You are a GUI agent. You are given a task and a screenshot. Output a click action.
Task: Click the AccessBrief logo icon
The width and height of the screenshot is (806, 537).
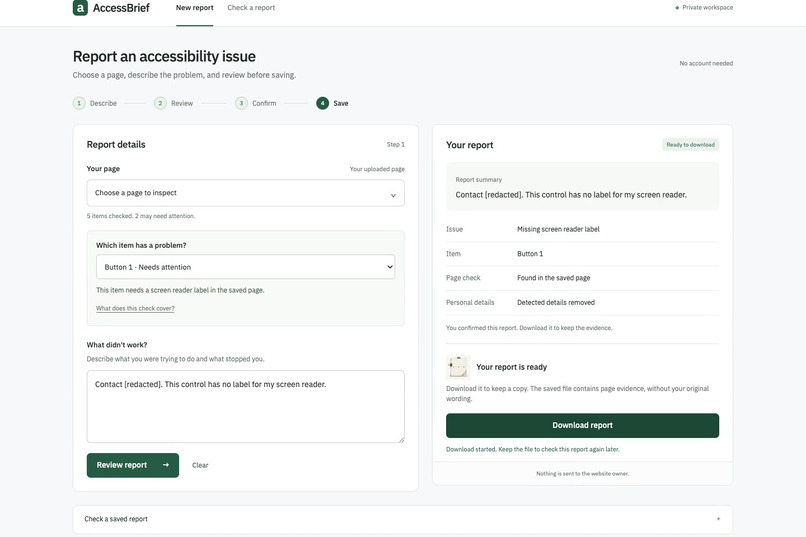click(80, 8)
